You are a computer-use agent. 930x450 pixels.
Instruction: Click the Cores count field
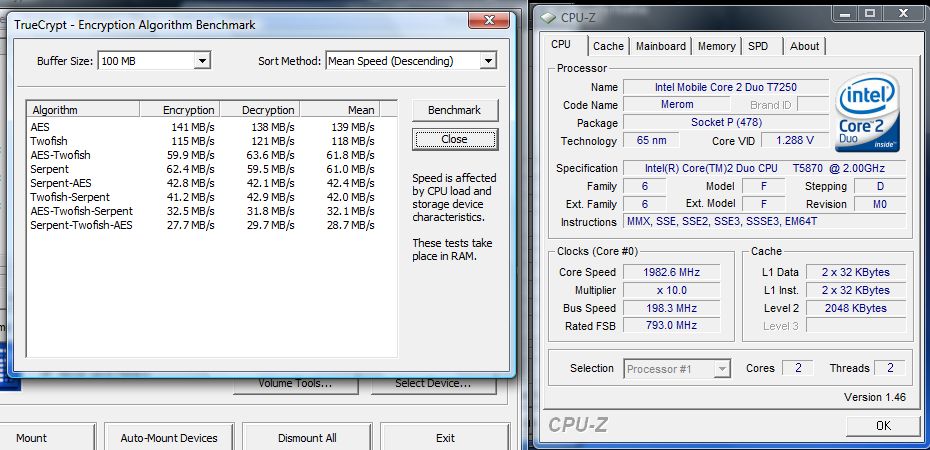[x=798, y=368]
